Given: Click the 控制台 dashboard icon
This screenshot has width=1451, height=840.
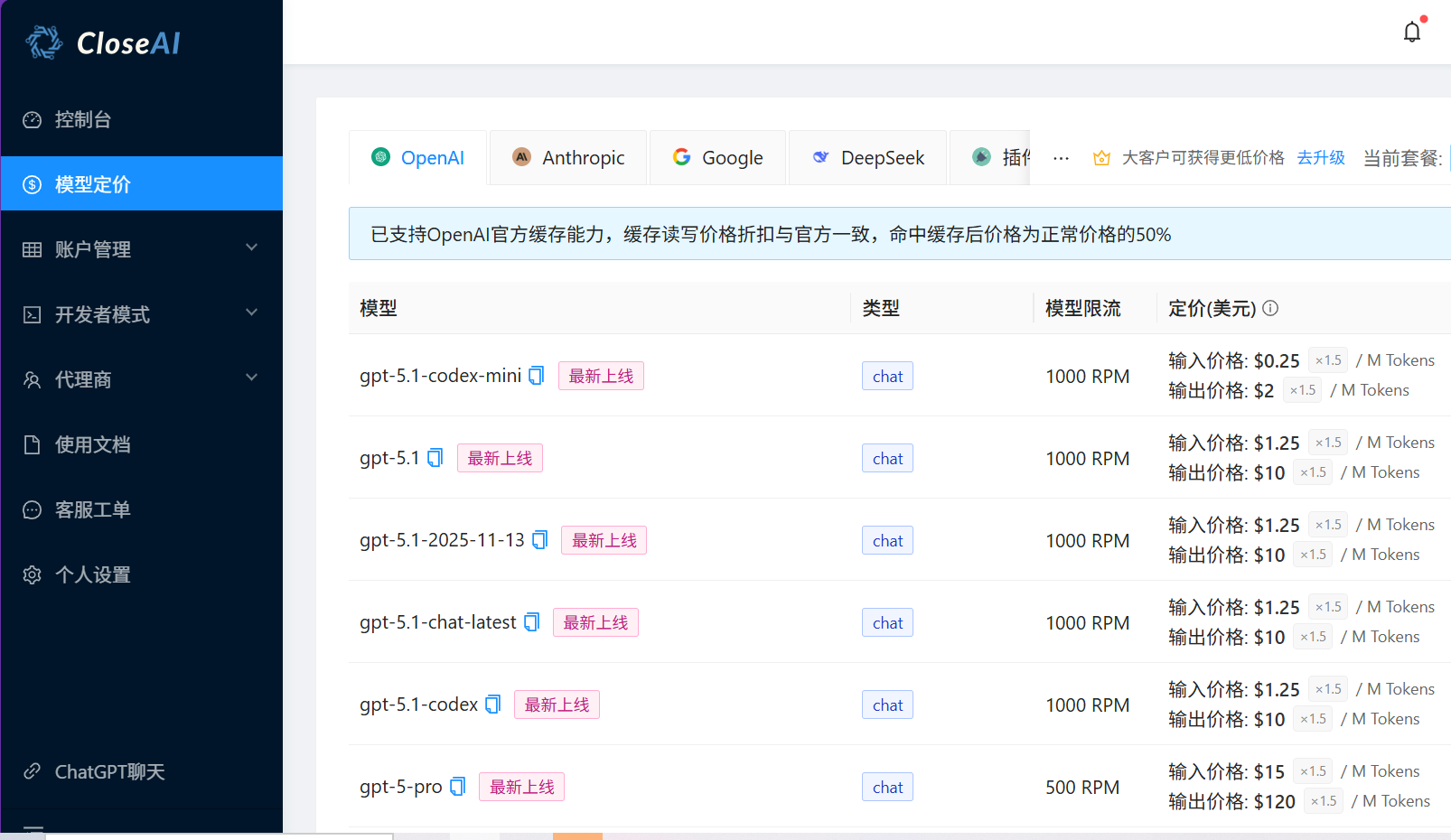Looking at the screenshot, I should tap(32, 119).
